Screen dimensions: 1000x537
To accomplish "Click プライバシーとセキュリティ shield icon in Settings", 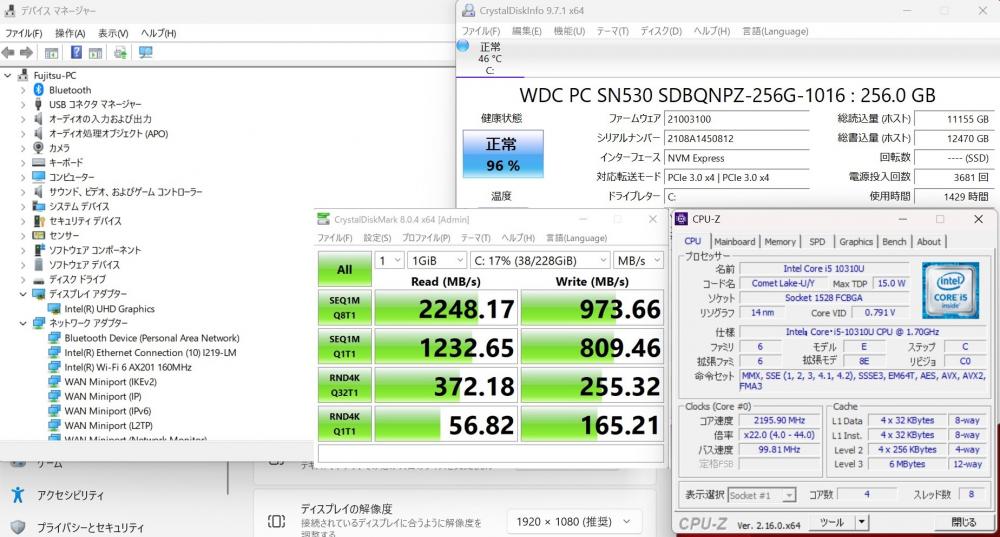I will [x=18, y=527].
